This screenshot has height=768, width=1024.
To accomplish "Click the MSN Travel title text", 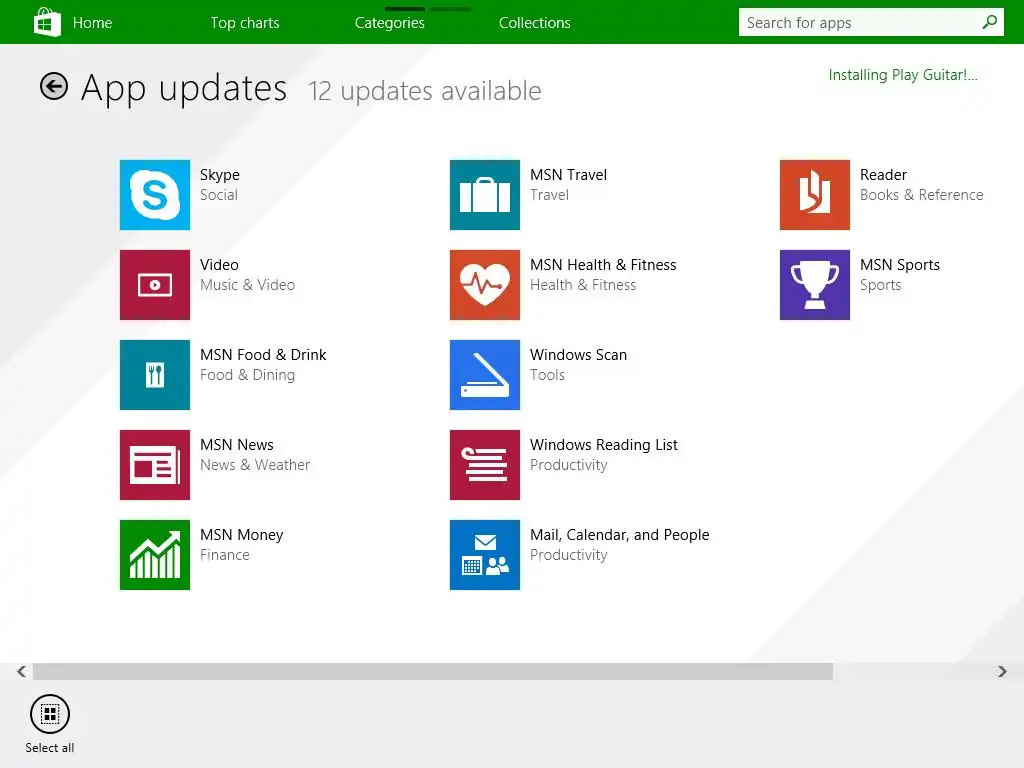I will click(568, 175).
